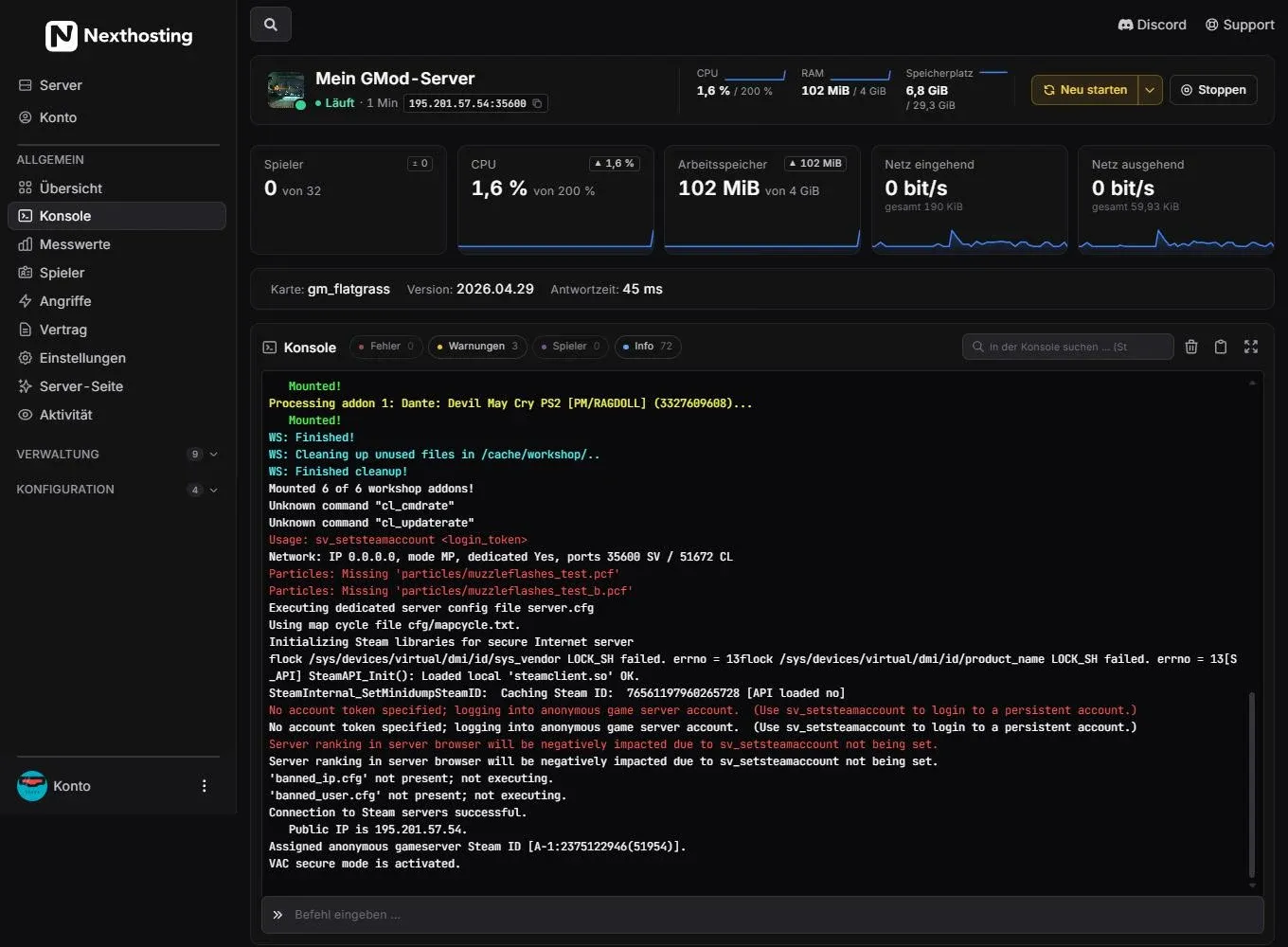Screen dimensions: 1288x947
Task: Click Neu starten button
Action: click(1085, 90)
